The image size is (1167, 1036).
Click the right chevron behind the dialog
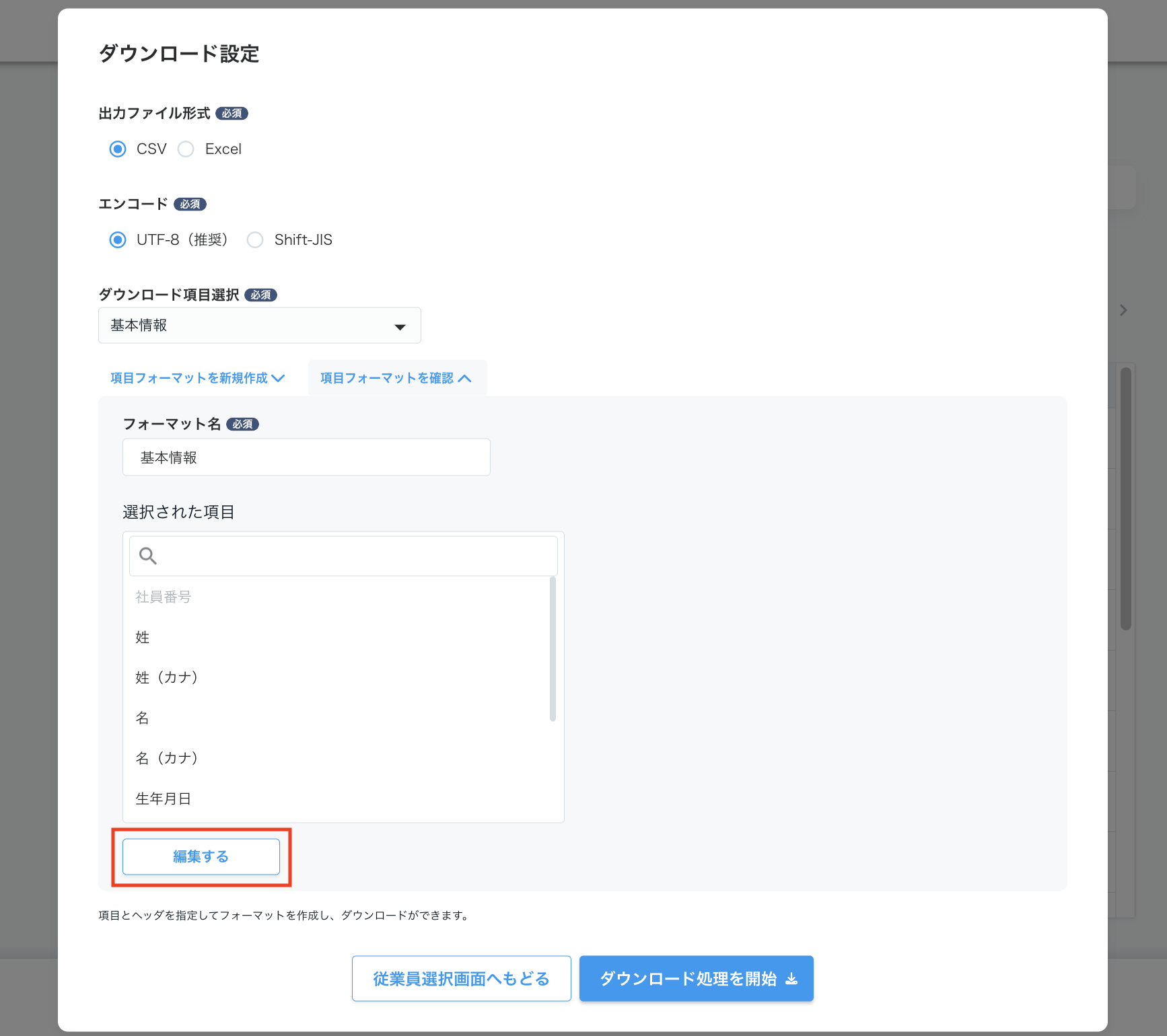point(1123,310)
